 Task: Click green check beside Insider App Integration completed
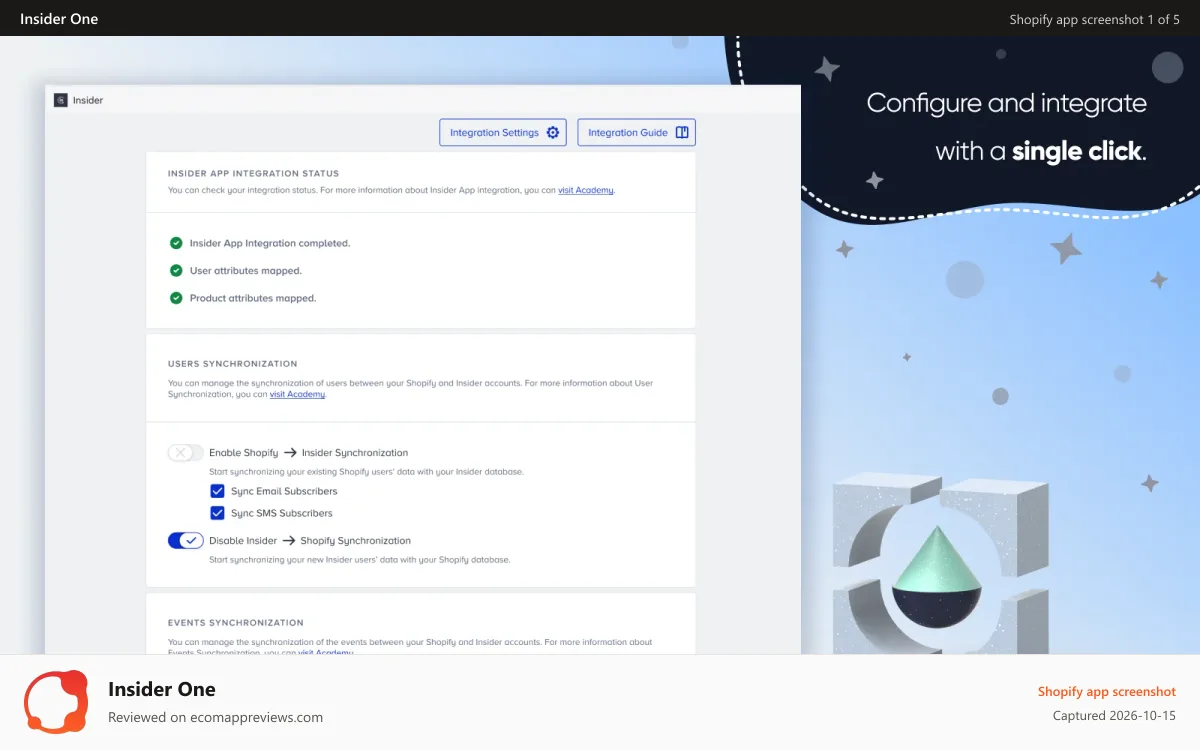[176, 243]
